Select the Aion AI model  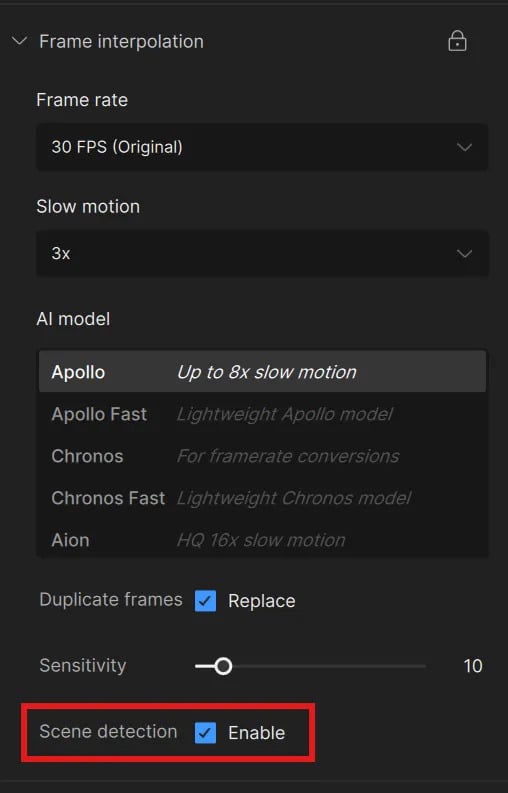pos(262,540)
